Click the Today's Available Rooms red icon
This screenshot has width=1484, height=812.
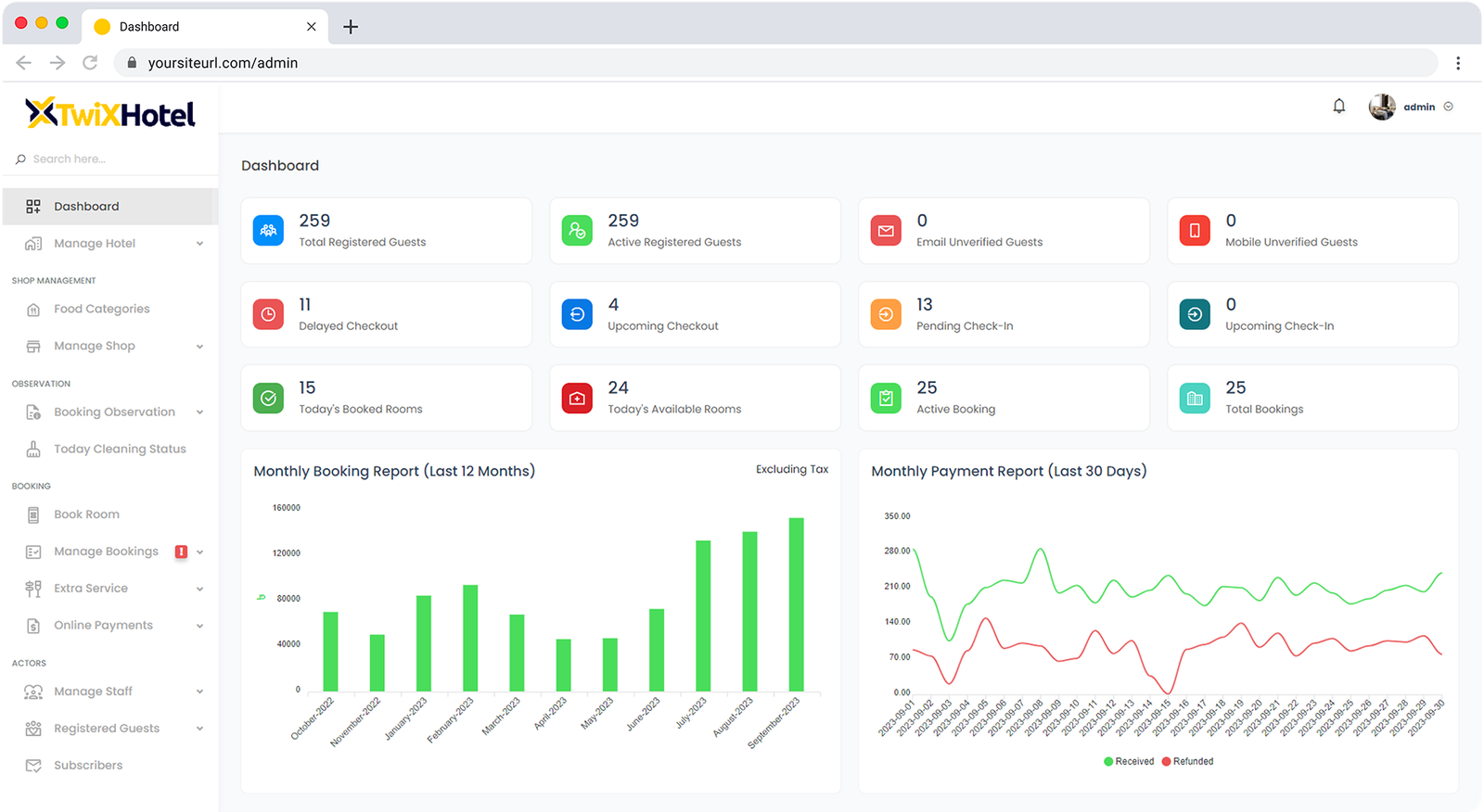(577, 398)
